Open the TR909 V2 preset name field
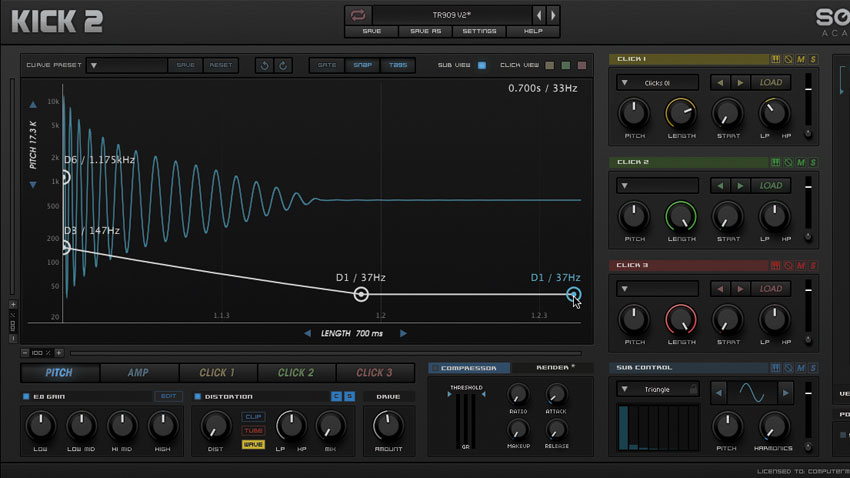Image resolution: width=850 pixels, height=478 pixels. (452, 15)
